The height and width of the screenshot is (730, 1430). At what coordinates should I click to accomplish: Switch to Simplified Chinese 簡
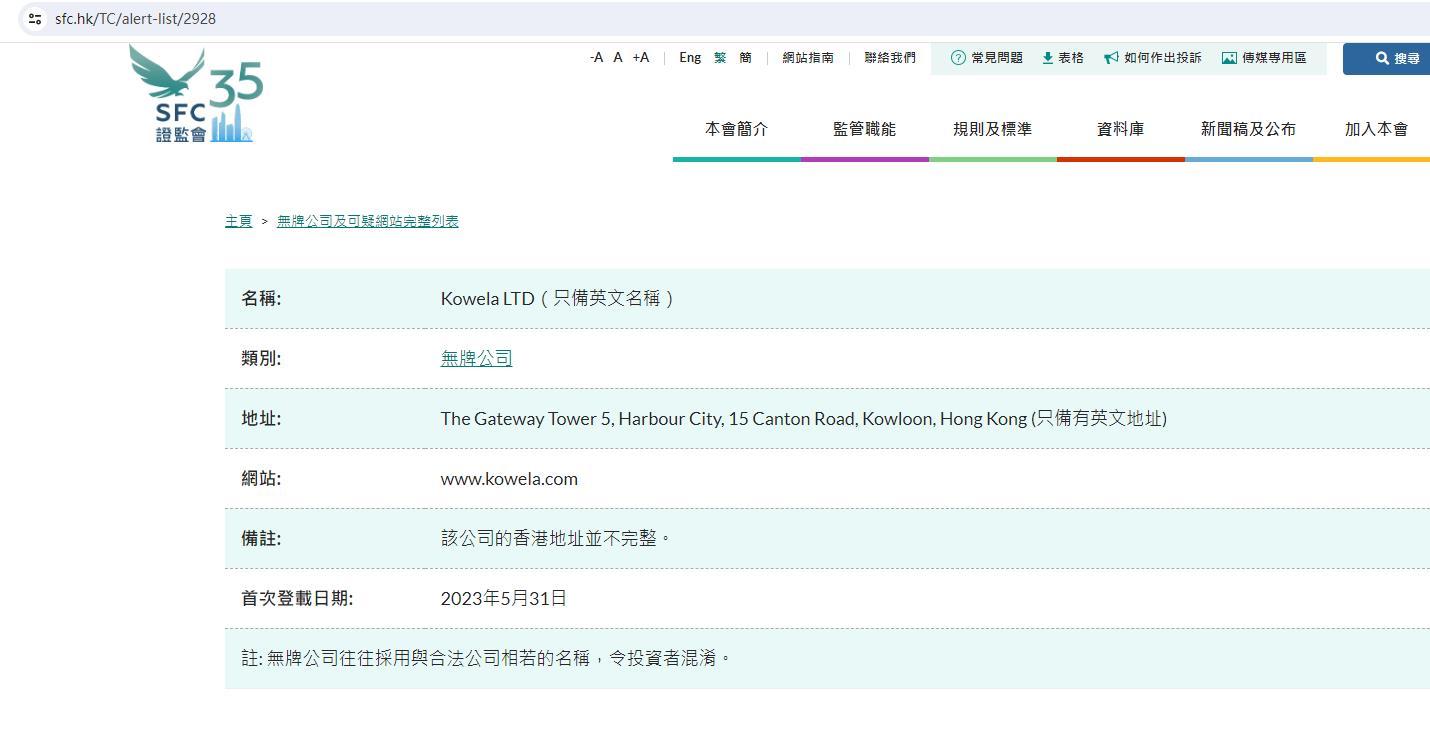pos(745,58)
